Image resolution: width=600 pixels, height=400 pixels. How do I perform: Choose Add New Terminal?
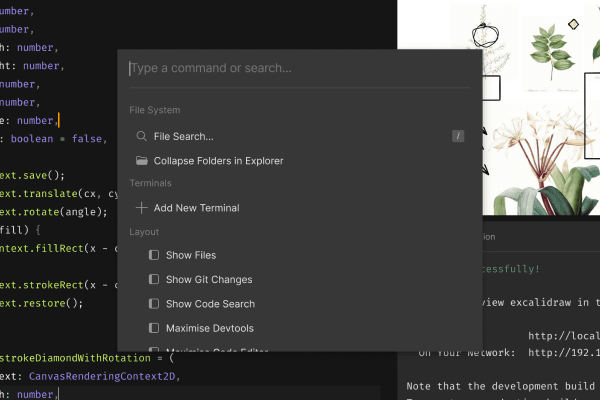[196, 208]
